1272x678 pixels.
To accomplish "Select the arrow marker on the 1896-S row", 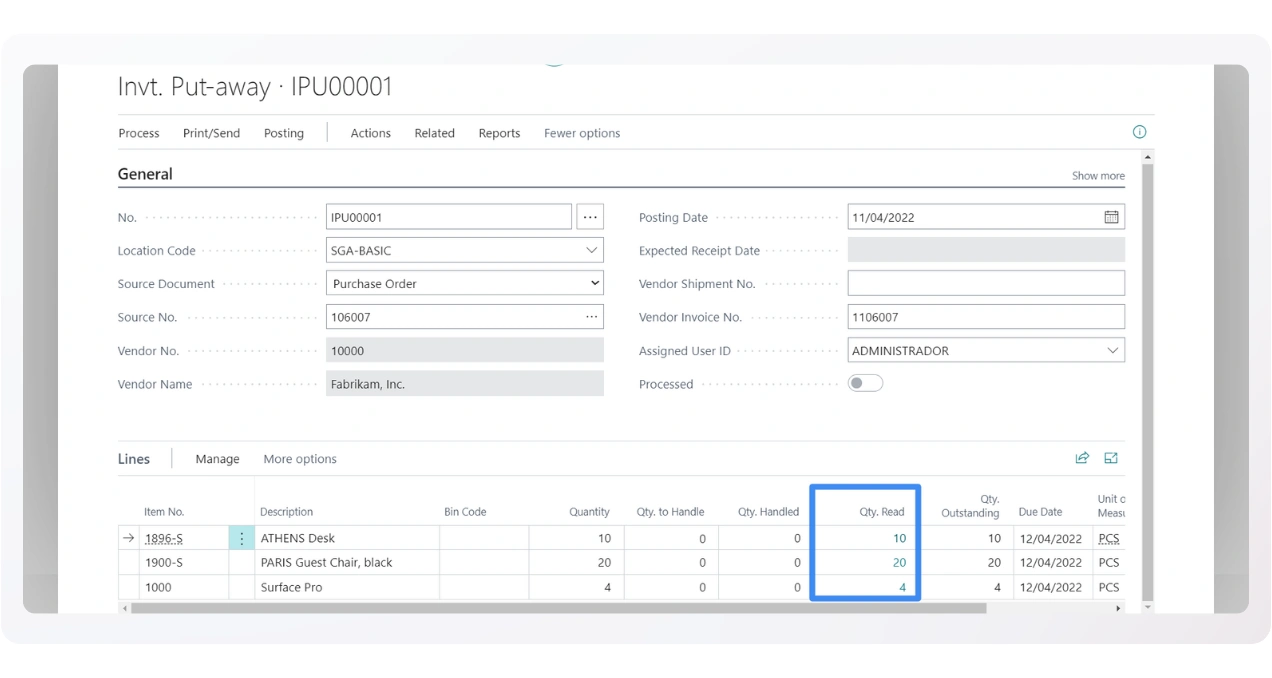I will coord(128,538).
